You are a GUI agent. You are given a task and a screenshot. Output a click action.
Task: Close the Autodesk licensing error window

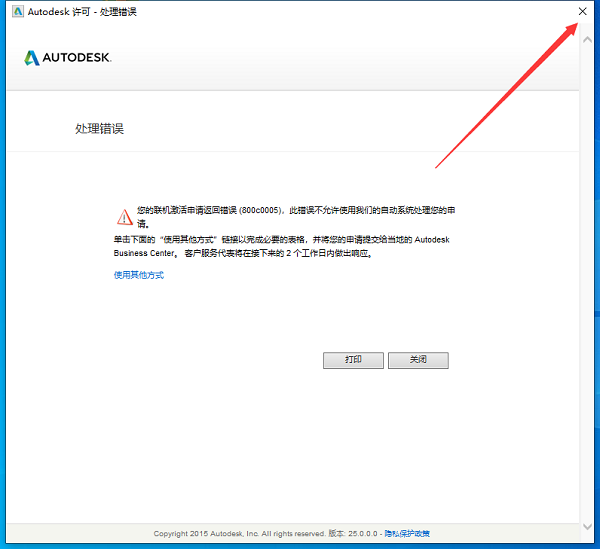coord(582,11)
